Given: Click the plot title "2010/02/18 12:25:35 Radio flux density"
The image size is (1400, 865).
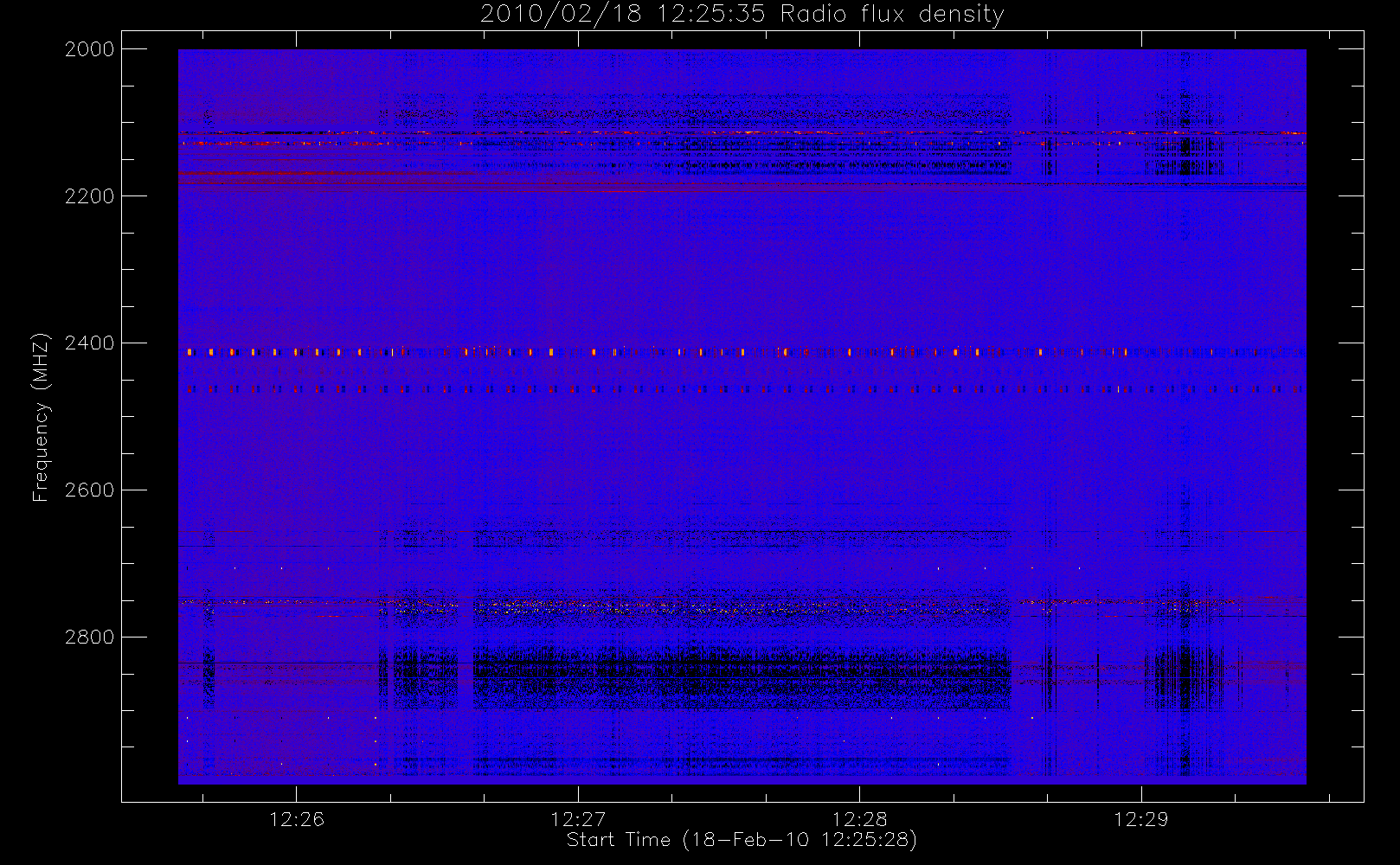Looking at the screenshot, I should [742, 15].
